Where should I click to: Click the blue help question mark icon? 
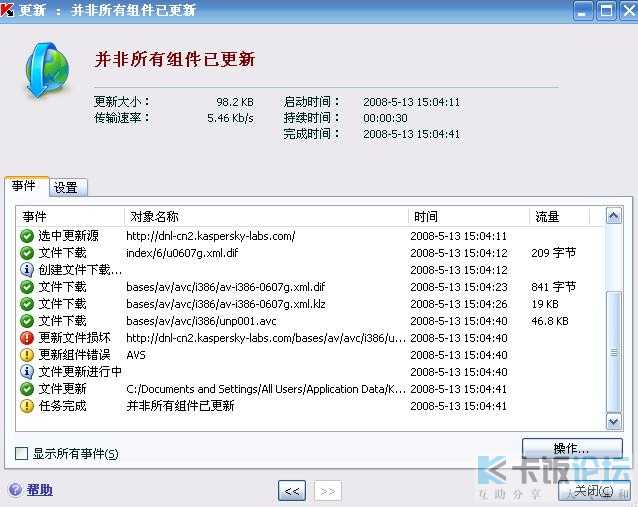15,490
